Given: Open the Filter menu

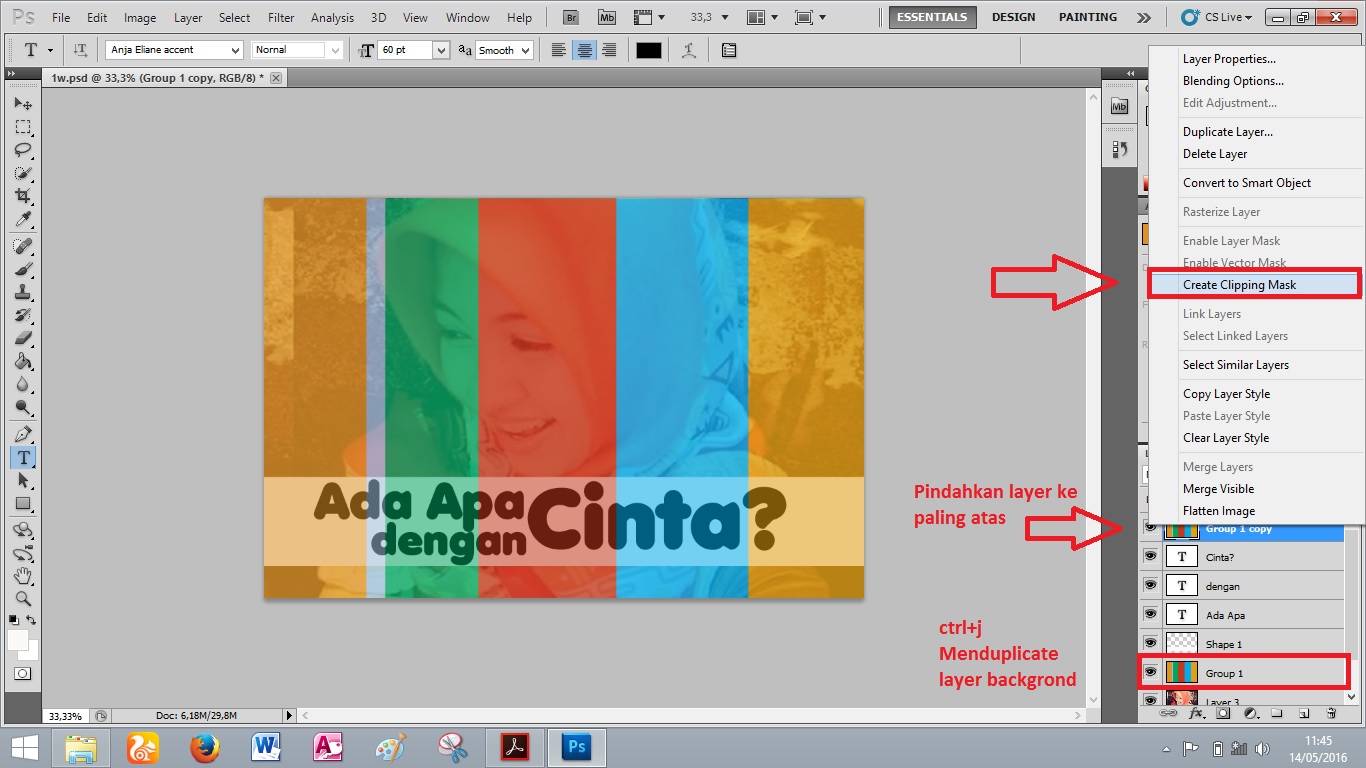Looking at the screenshot, I should (280, 17).
